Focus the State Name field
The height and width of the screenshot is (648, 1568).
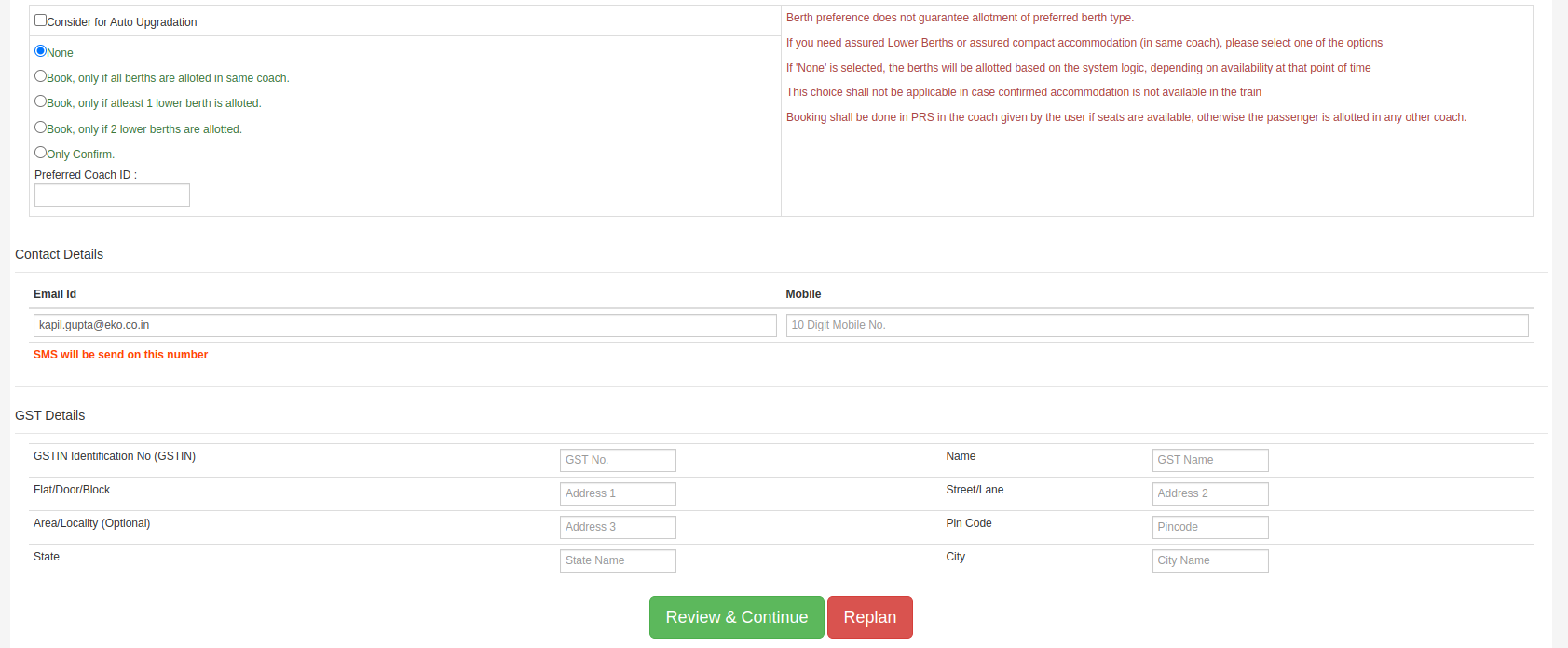pyautogui.click(x=617, y=560)
